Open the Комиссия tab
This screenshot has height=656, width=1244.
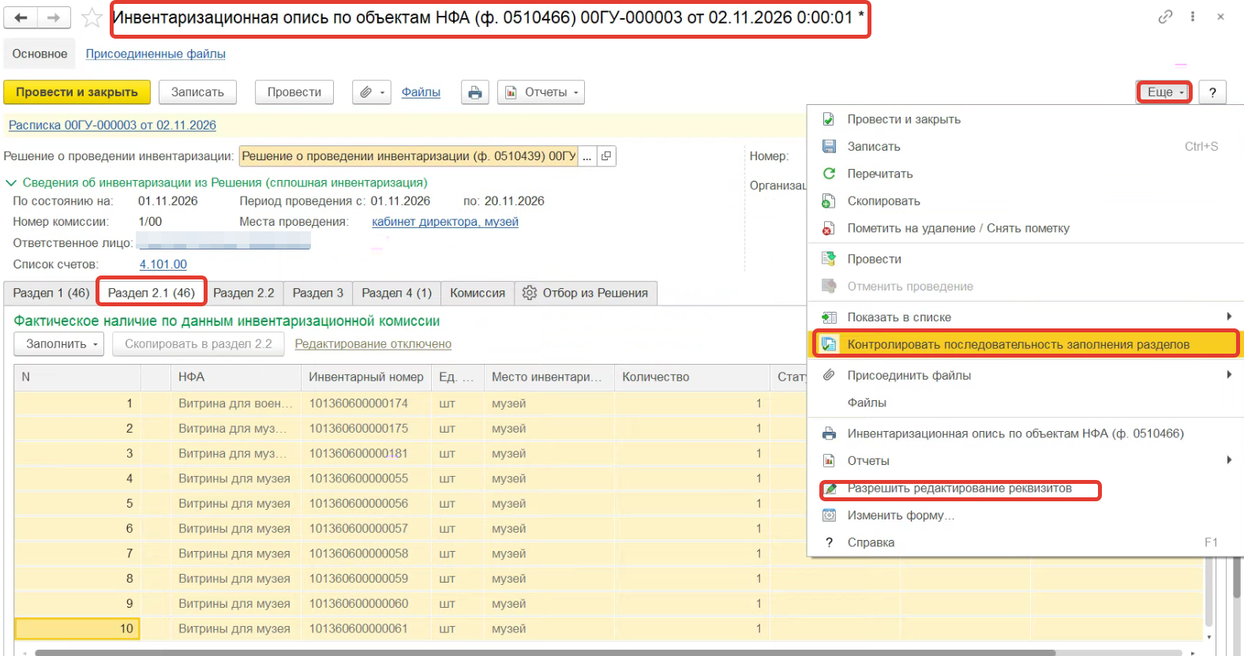click(x=477, y=293)
